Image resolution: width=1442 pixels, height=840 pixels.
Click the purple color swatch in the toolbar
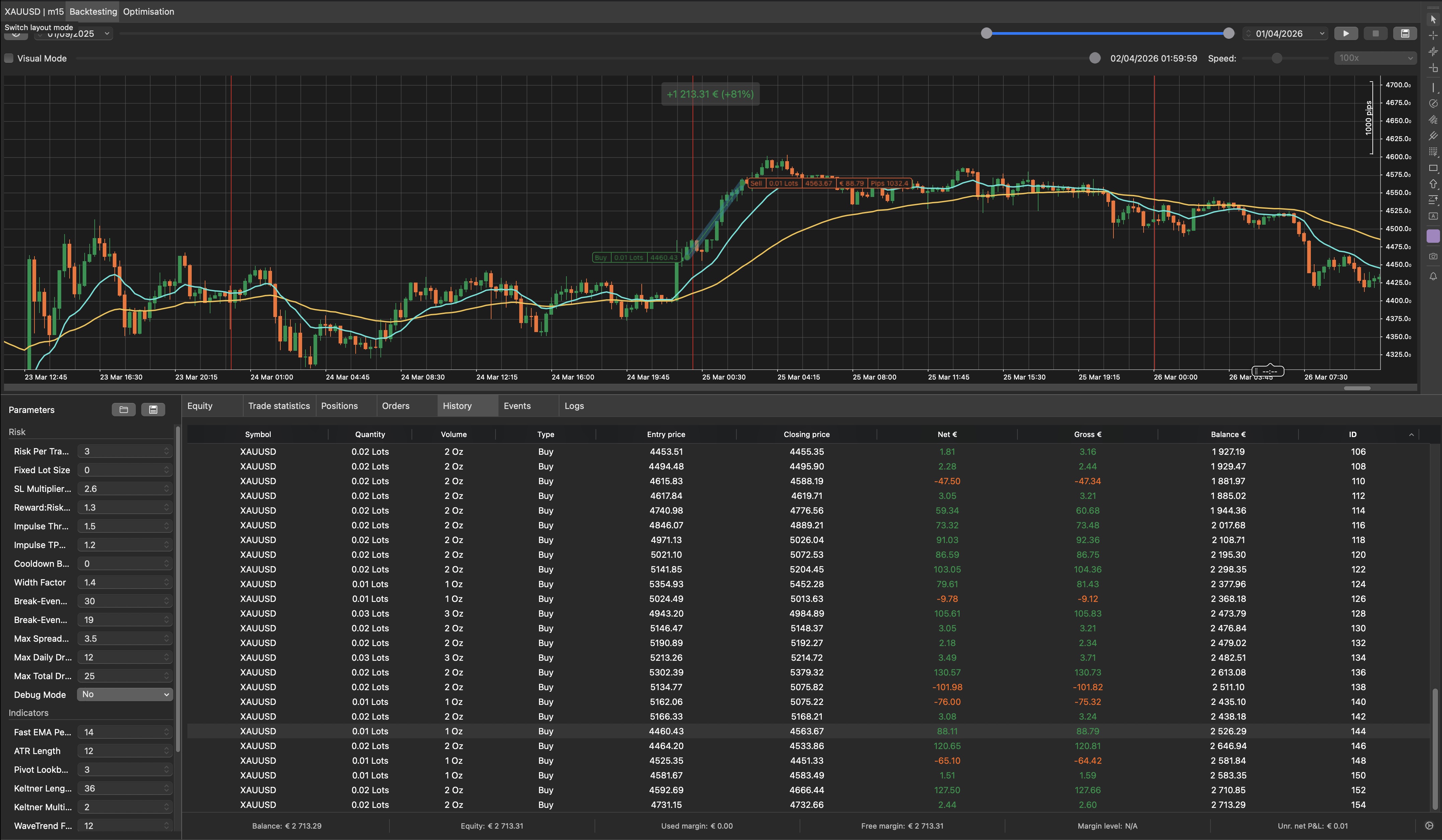pos(1433,236)
